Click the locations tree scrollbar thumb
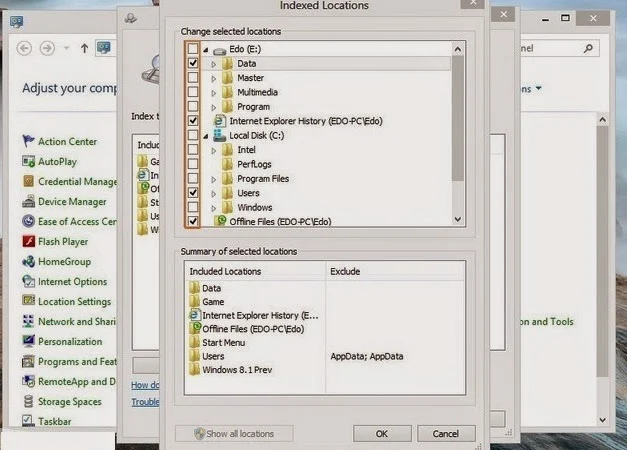Image resolution: width=627 pixels, height=450 pixels. 458,118
